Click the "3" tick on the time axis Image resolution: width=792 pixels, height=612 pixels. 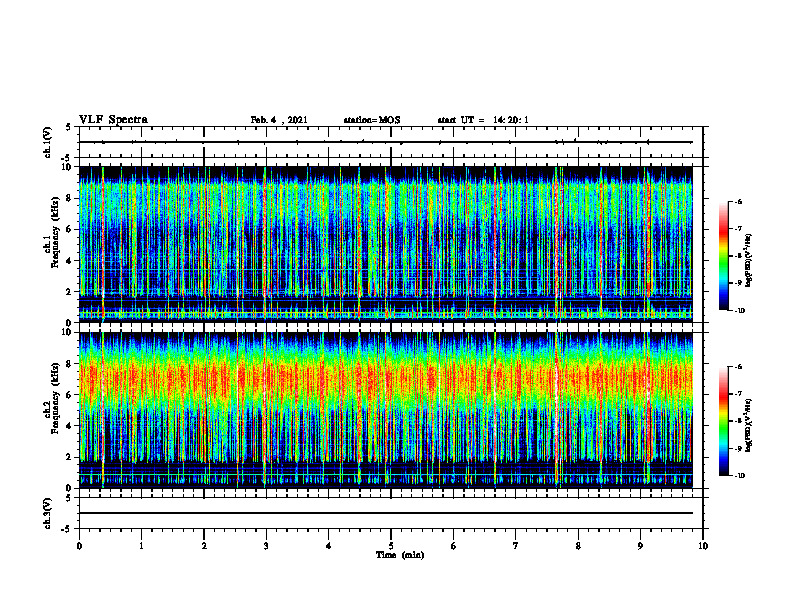[x=266, y=546]
